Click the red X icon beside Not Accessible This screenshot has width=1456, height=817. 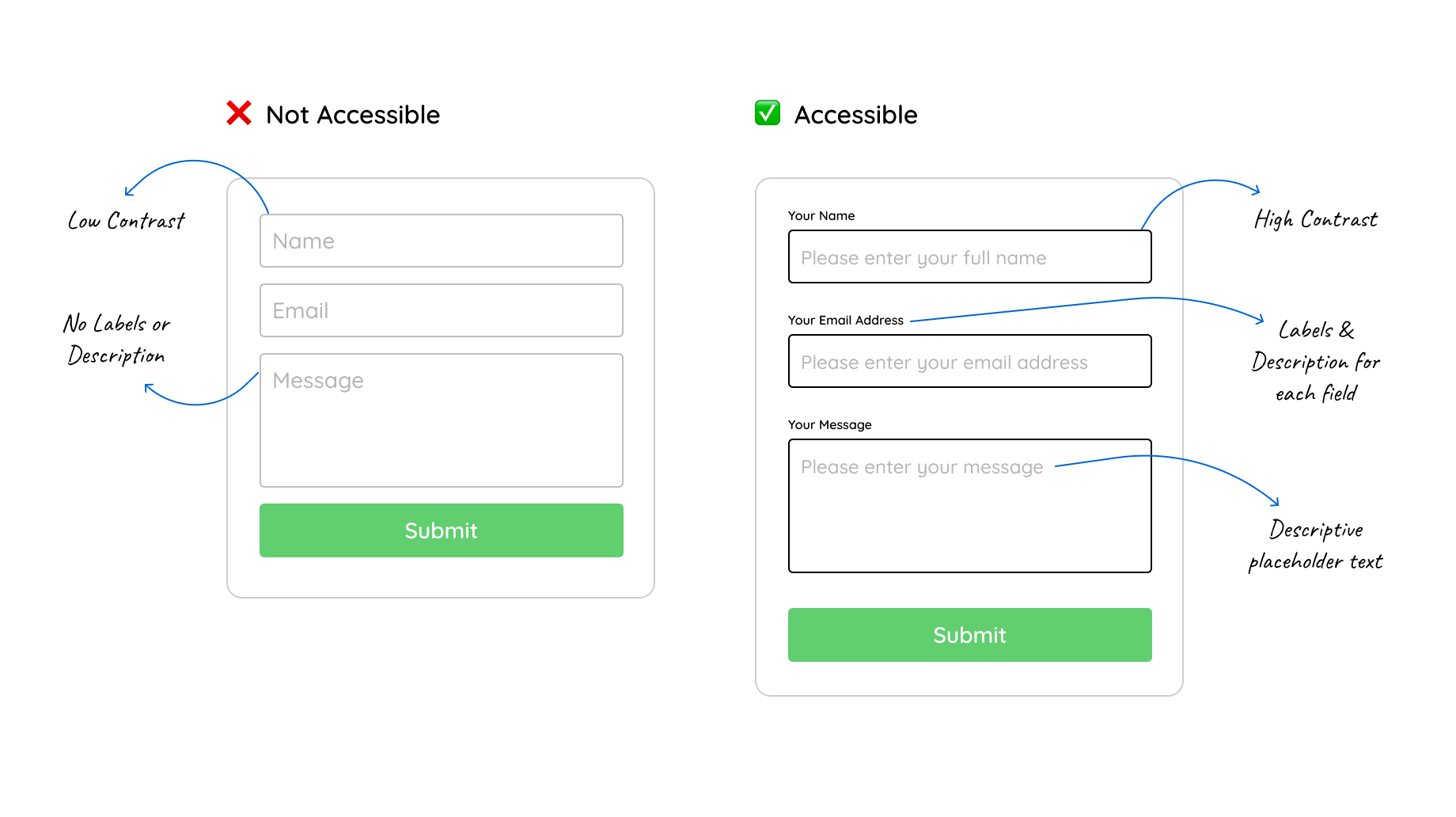(x=239, y=113)
